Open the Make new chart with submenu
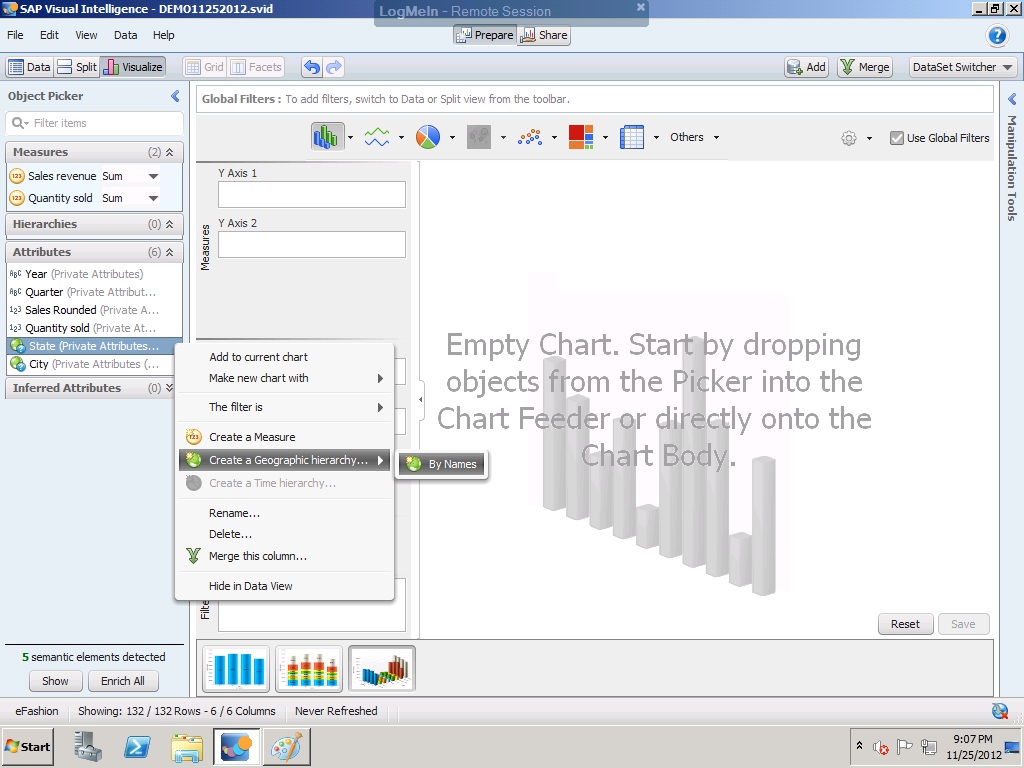1024x768 pixels. pos(286,378)
